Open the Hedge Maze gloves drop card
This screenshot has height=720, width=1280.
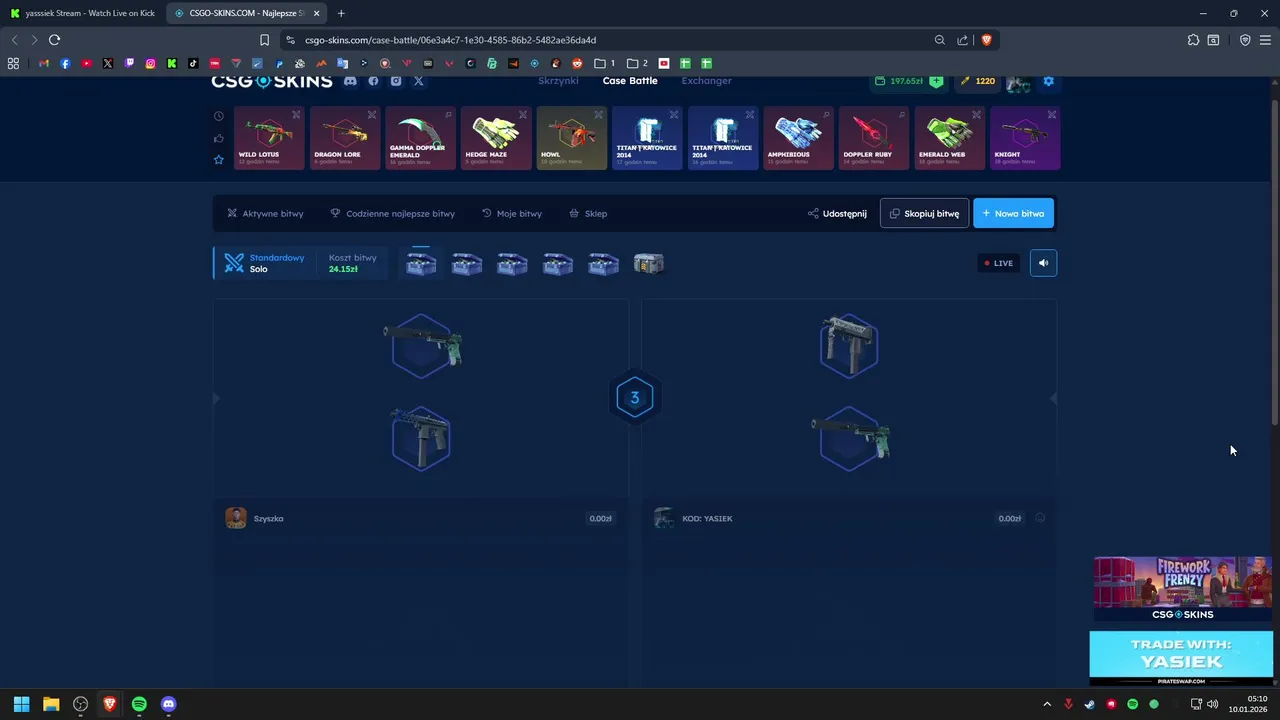click(x=496, y=138)
